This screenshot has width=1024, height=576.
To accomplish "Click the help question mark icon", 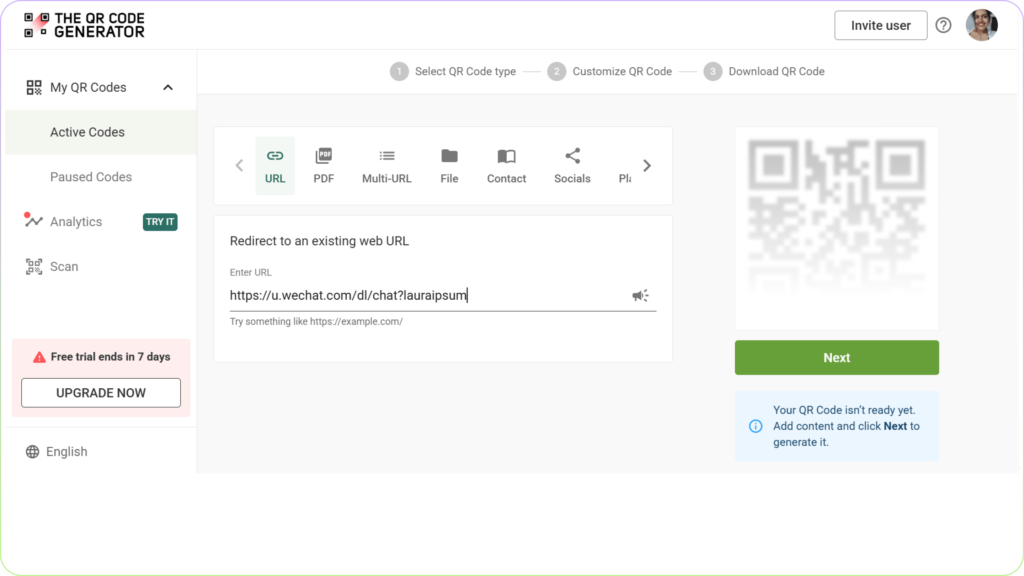I will (x=943, y=25).
